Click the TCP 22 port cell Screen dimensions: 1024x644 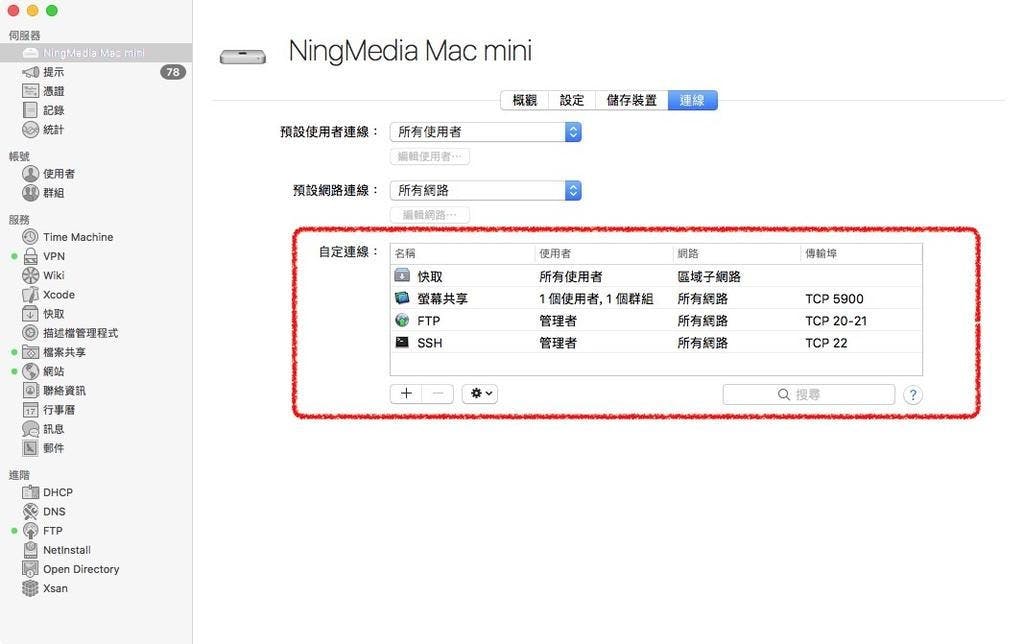click(826, 343)
